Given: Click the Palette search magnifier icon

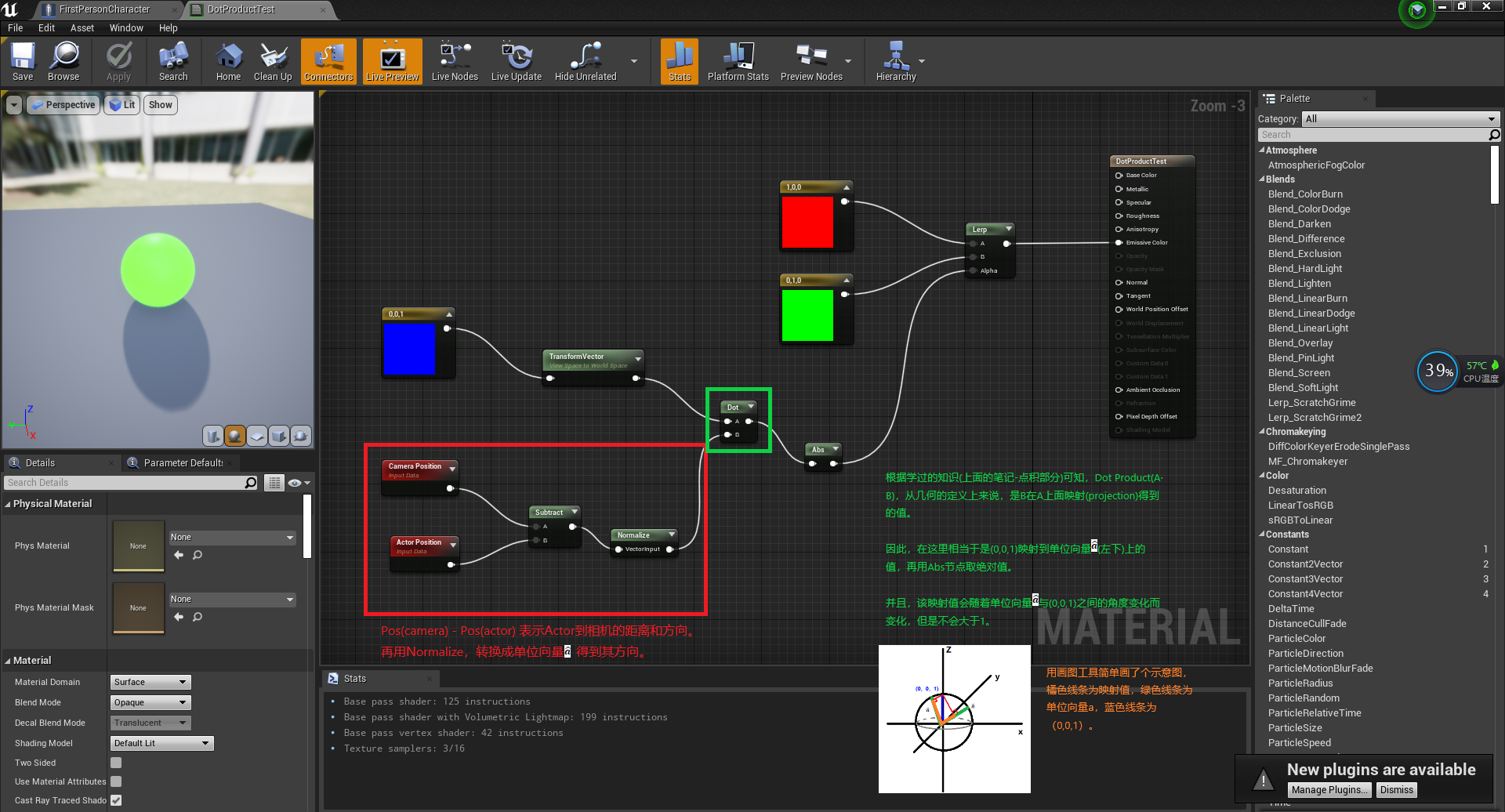Looking at the screenshot, I should pos(1494,135).
